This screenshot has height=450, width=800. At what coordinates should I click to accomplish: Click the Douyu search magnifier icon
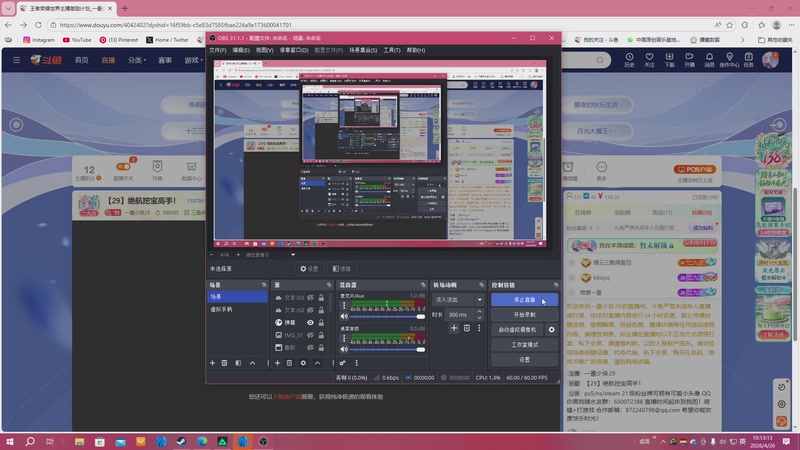pyautogui.click(x=600, y=60)
